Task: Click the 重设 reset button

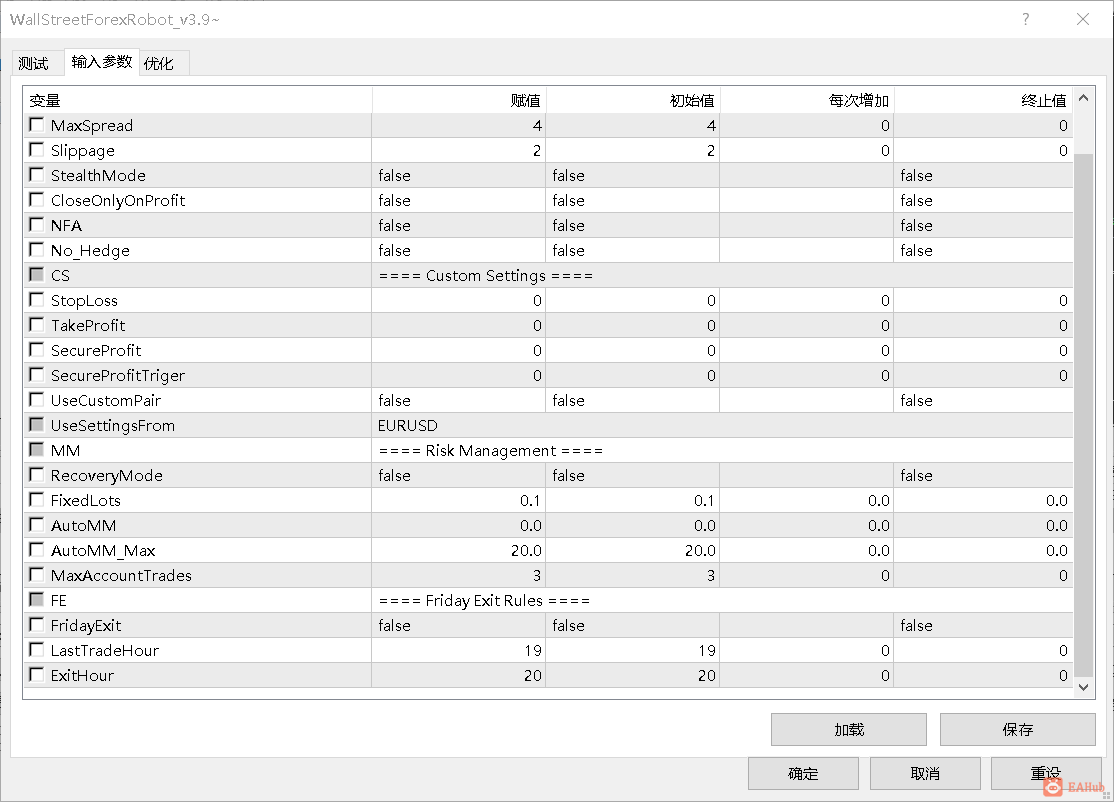Action: point(1046,774)
